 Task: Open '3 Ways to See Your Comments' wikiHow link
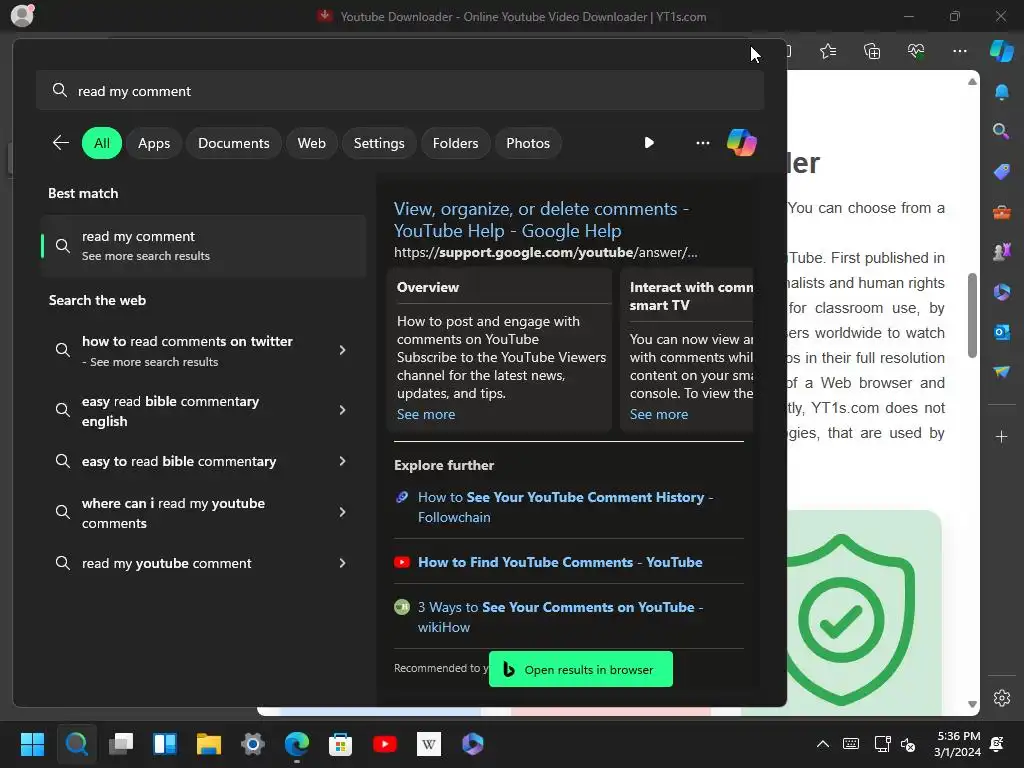560,616
